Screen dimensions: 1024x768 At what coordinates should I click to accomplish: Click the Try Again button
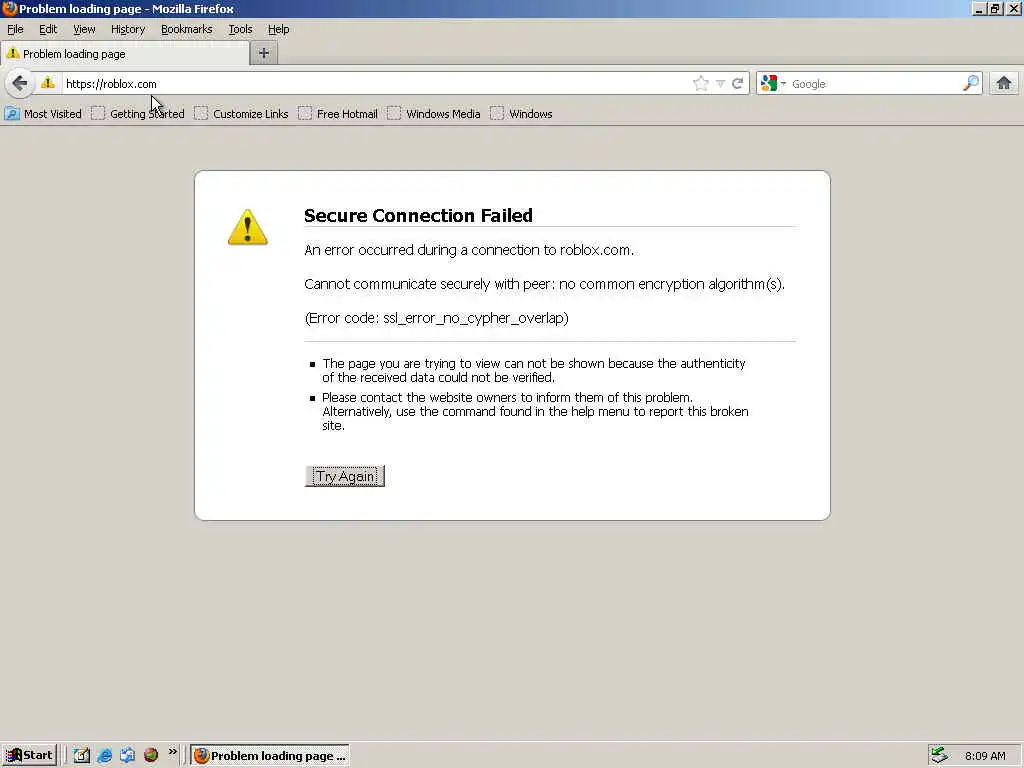(345, 476)
